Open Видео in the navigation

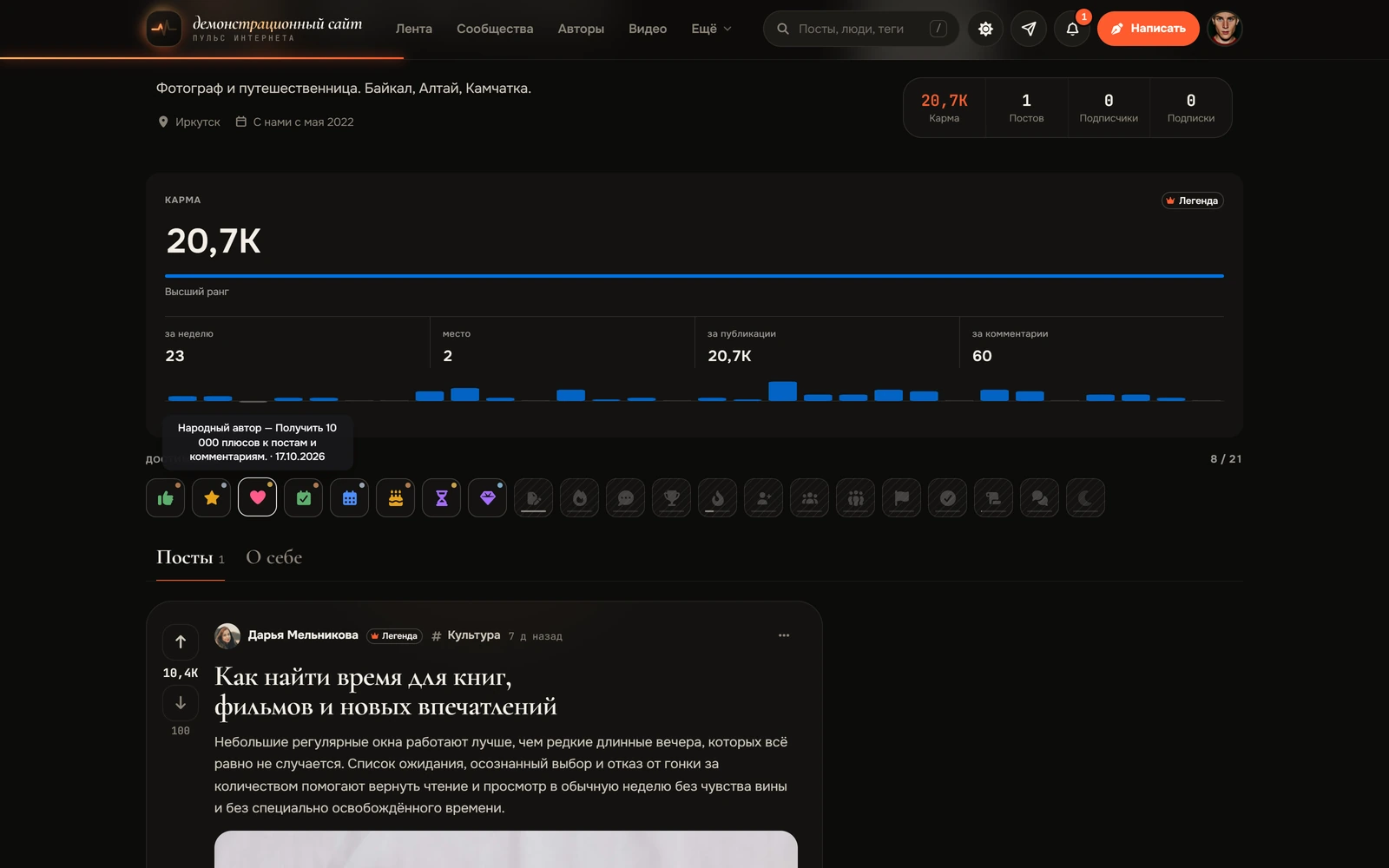(648, 29)
